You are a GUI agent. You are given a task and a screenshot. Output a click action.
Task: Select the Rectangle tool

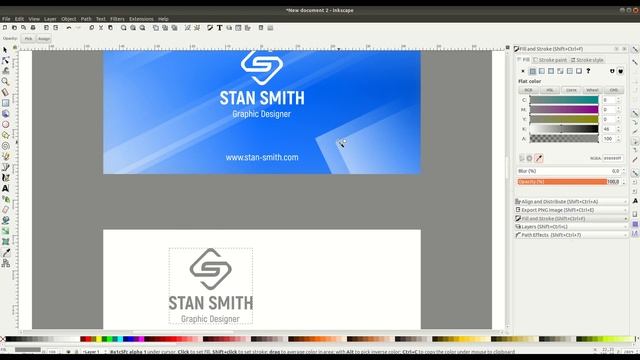(x=5, y=103)
